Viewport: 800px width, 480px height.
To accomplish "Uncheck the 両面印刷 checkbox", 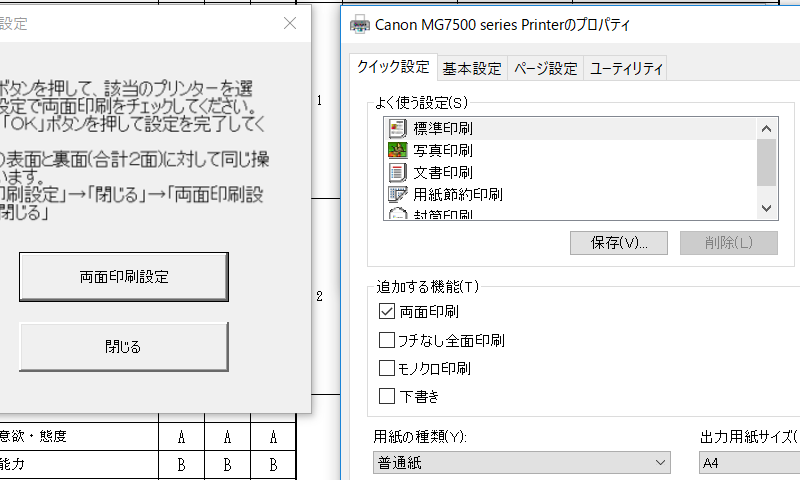I will [387, 312].
